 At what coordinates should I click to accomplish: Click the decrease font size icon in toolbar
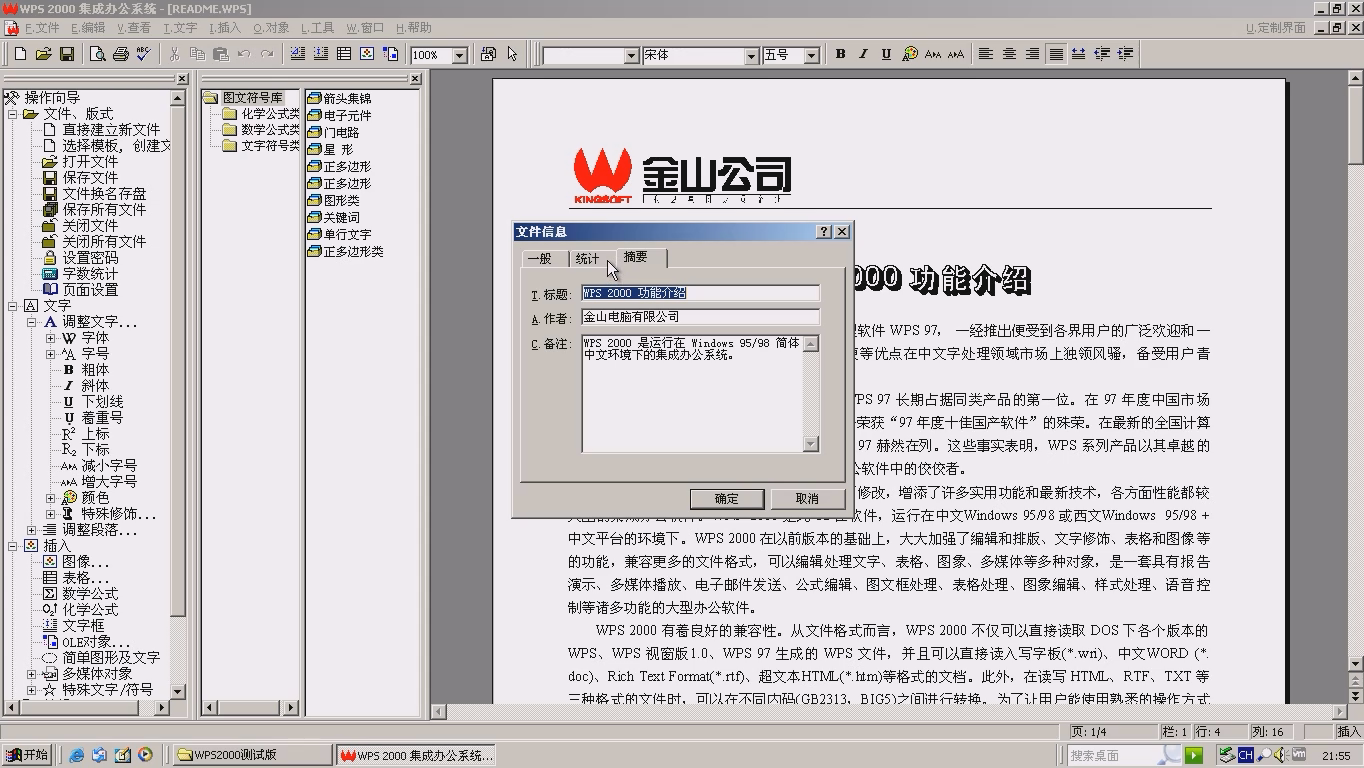tap(933, 54)
